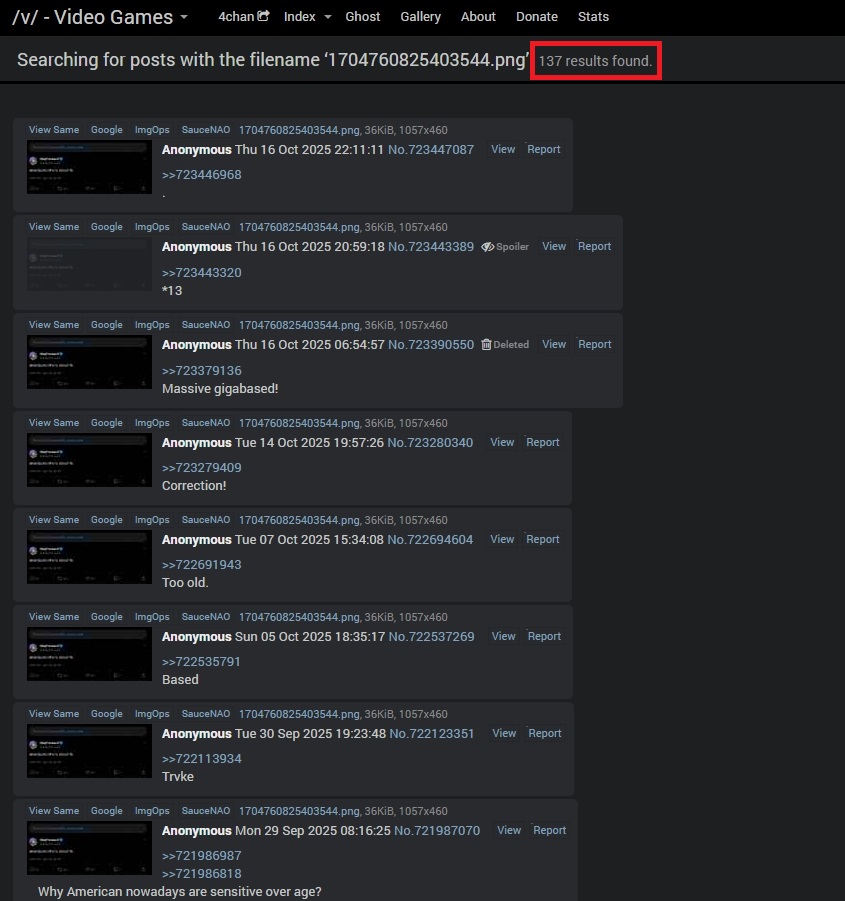Follow quote link >>722535791
The height and width of the screenshot is (901, 845).
pyautogui.click(x=201, y=662)
